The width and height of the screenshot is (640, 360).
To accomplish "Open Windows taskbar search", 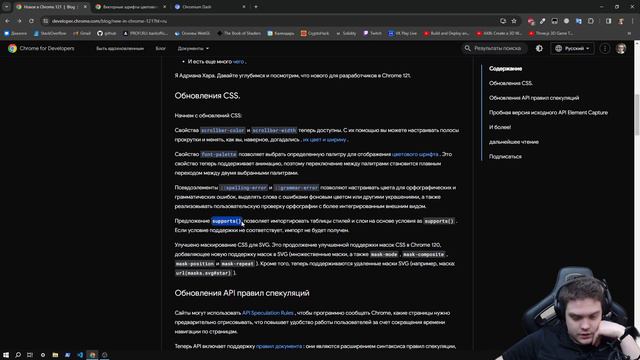I will point(18,355).
